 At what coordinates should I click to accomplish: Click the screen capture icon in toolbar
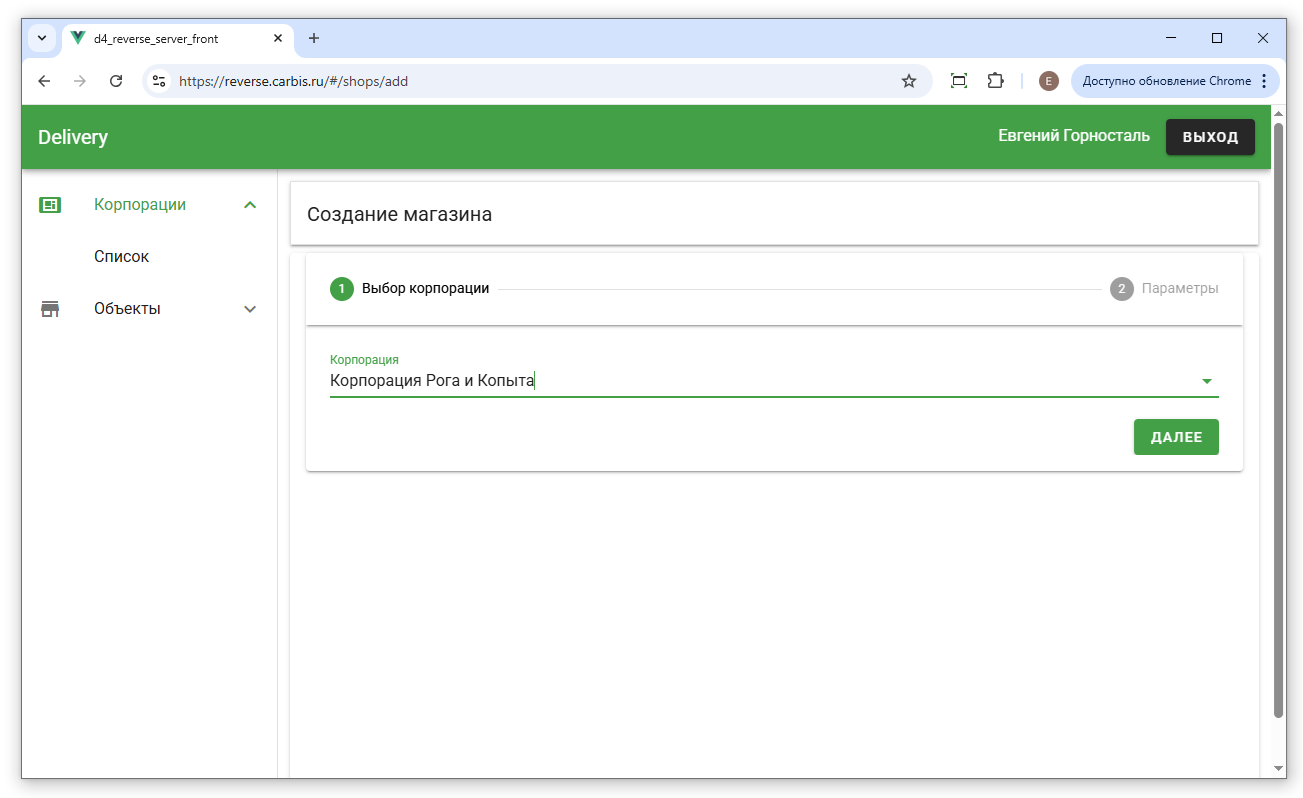click(958, 81)
